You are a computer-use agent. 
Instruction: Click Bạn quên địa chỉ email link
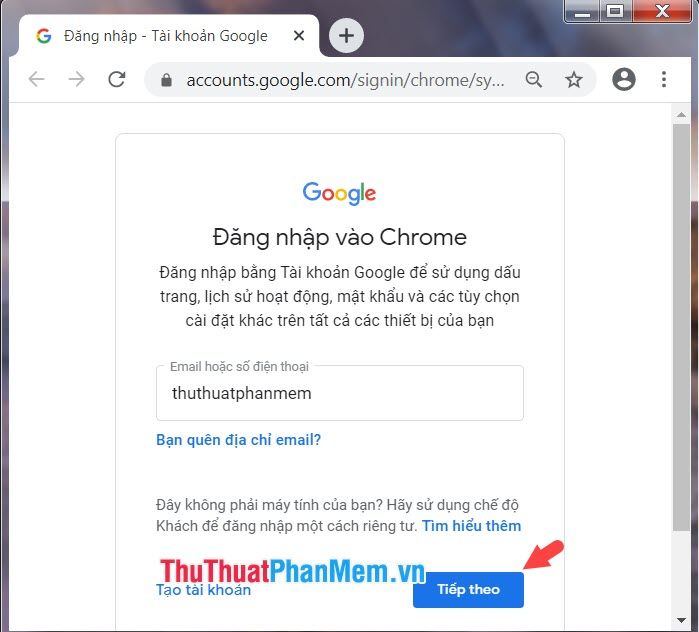(238, 440)
